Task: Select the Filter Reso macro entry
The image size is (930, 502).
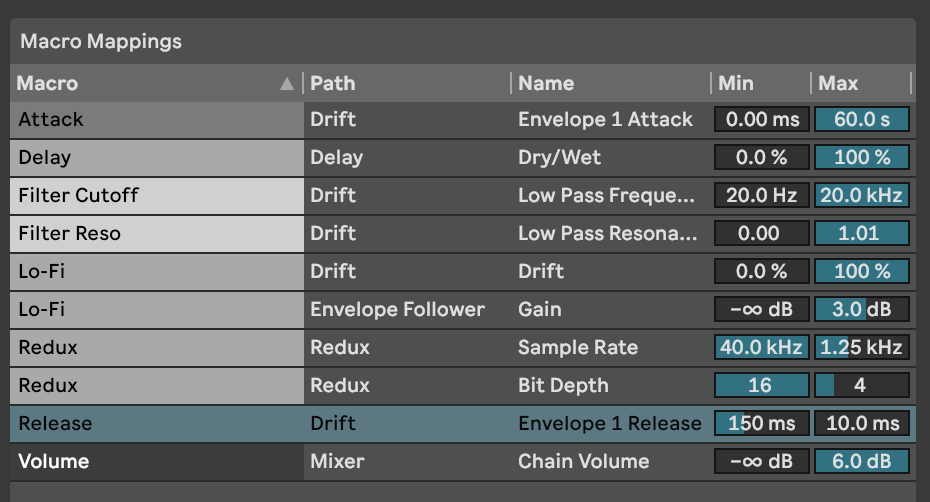Action: (x=157, y=234)
